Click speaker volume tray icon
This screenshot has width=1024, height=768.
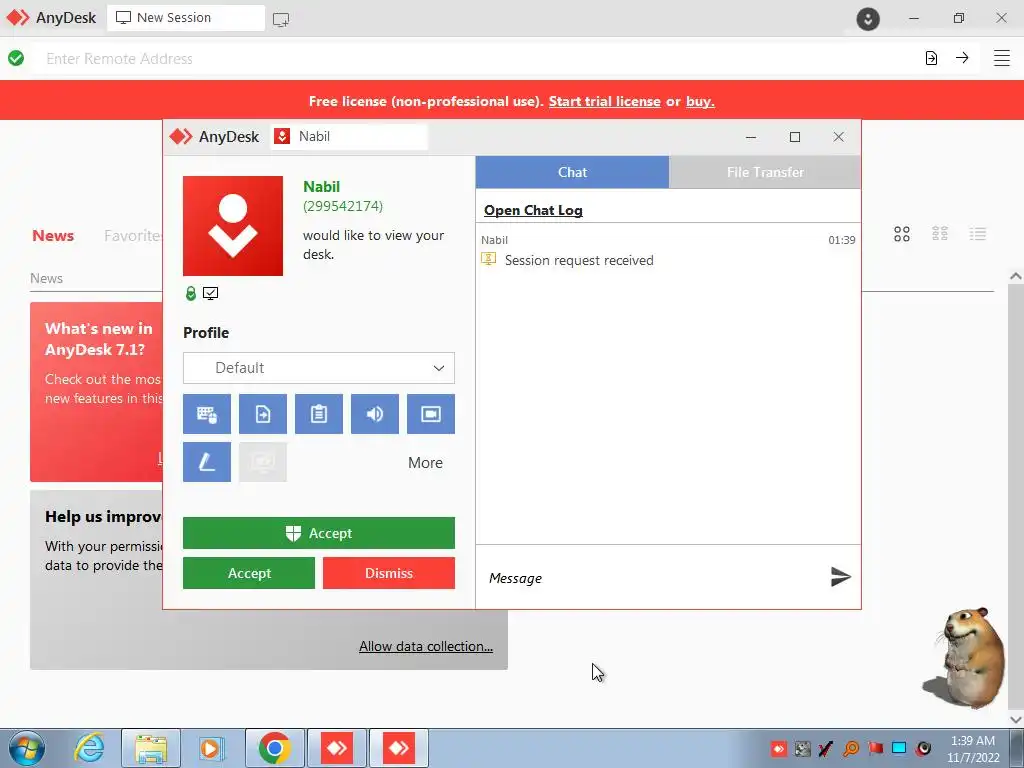pos(923,748)
